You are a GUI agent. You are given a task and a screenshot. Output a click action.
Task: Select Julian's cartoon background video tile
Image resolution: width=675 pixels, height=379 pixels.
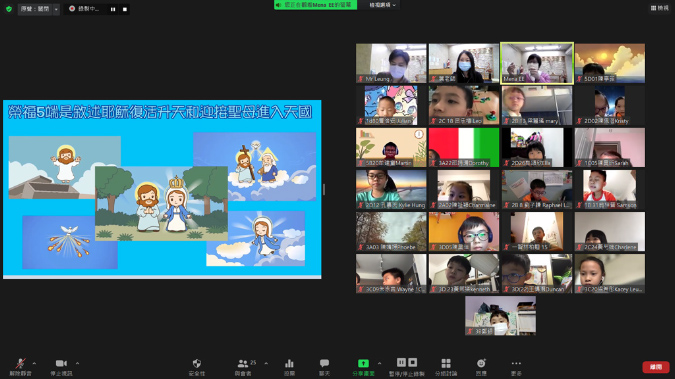tap(391, 106)
